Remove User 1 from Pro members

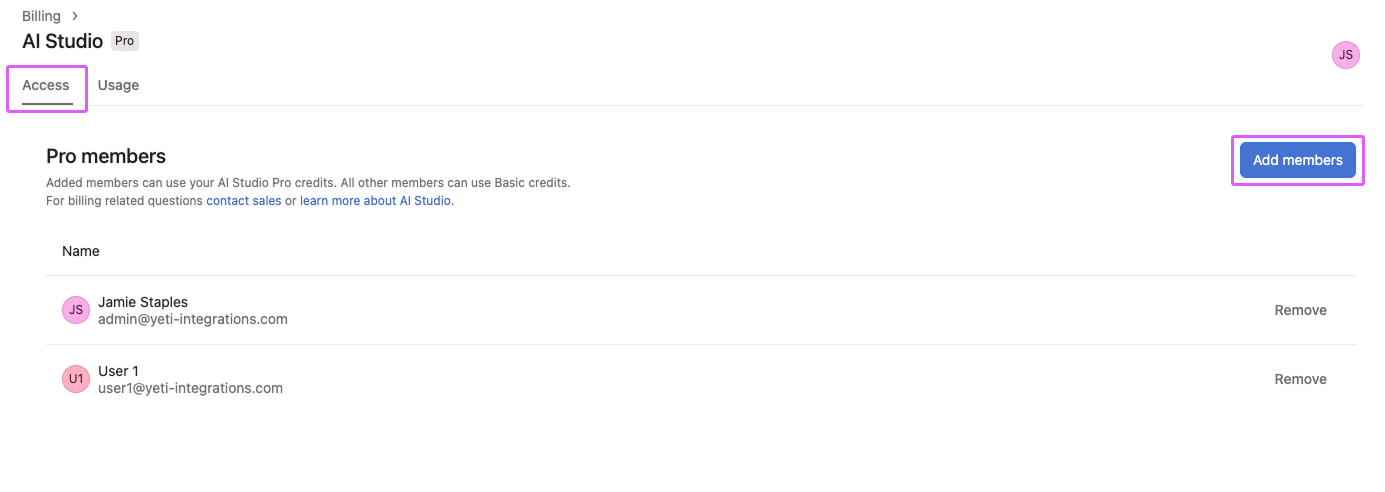1300,379
